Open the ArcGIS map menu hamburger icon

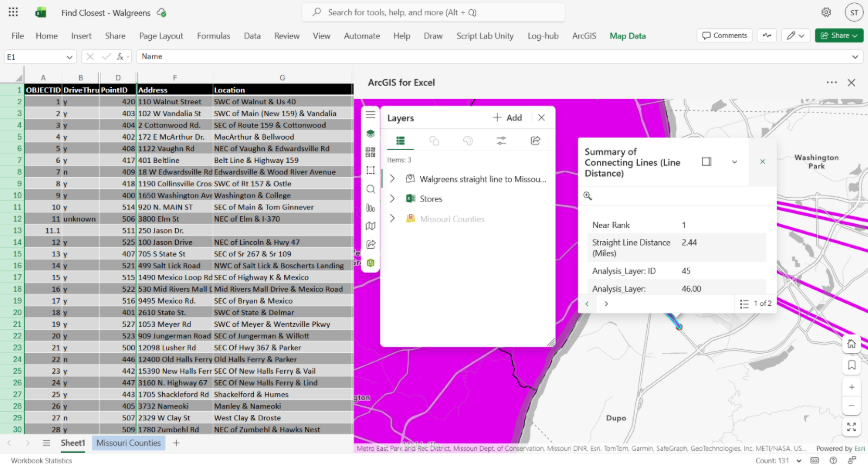click(370, 115)
